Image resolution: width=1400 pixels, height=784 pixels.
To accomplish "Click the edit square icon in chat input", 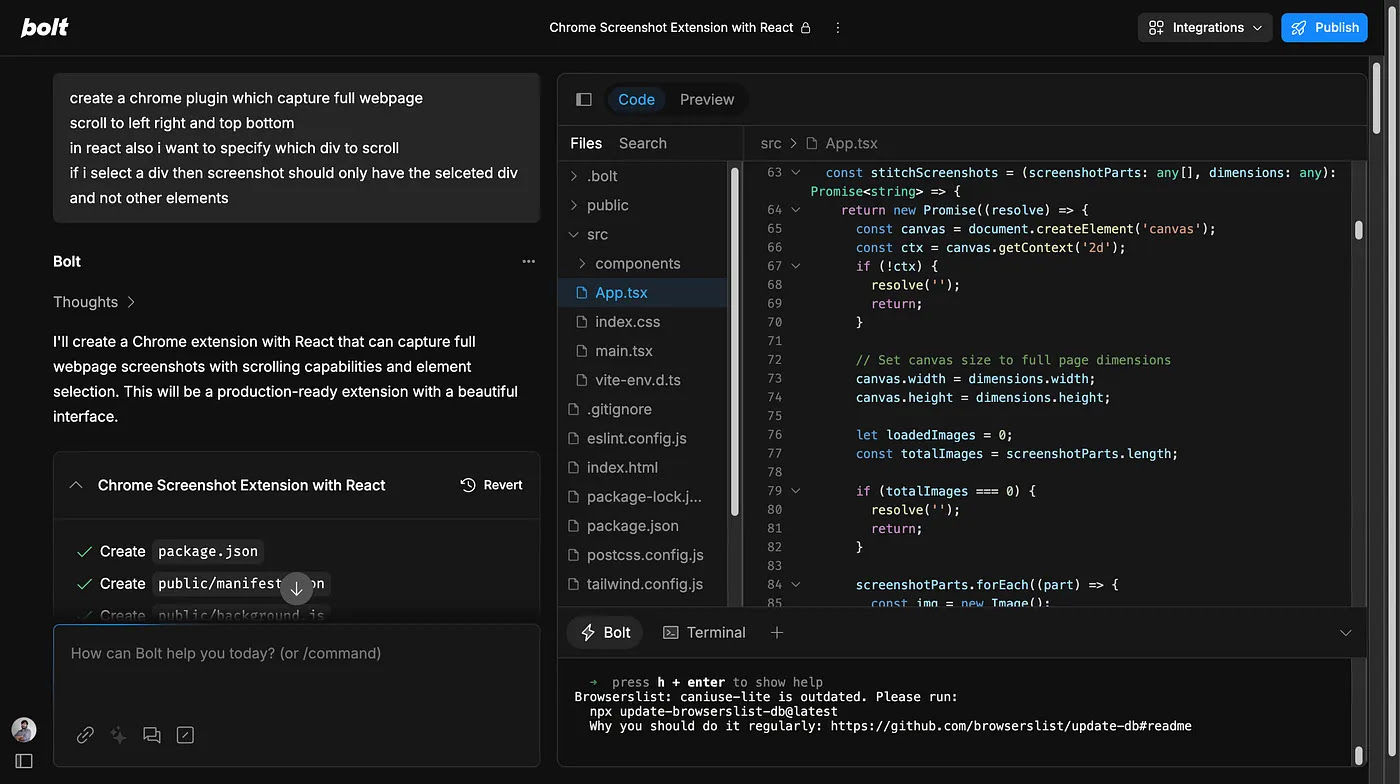I will point(185,735).
